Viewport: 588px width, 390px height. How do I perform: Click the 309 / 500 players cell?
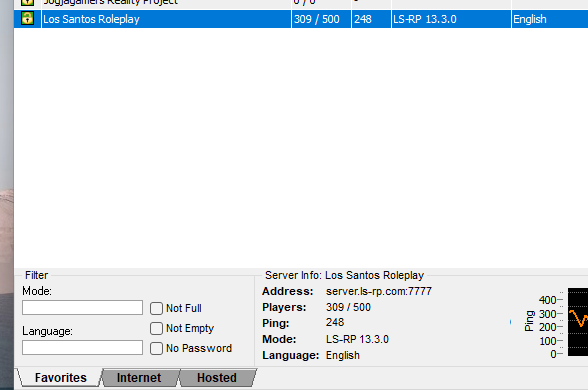pos(321,19)
